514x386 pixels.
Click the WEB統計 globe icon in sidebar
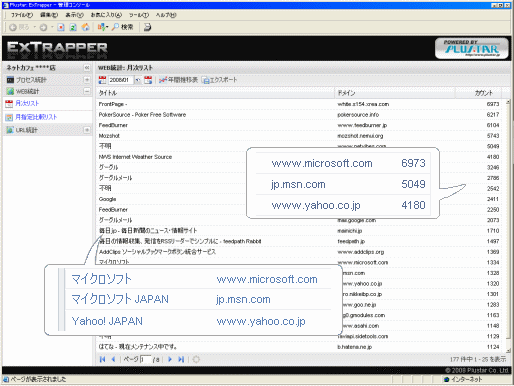pyautogui.click(x=10, y=91)
